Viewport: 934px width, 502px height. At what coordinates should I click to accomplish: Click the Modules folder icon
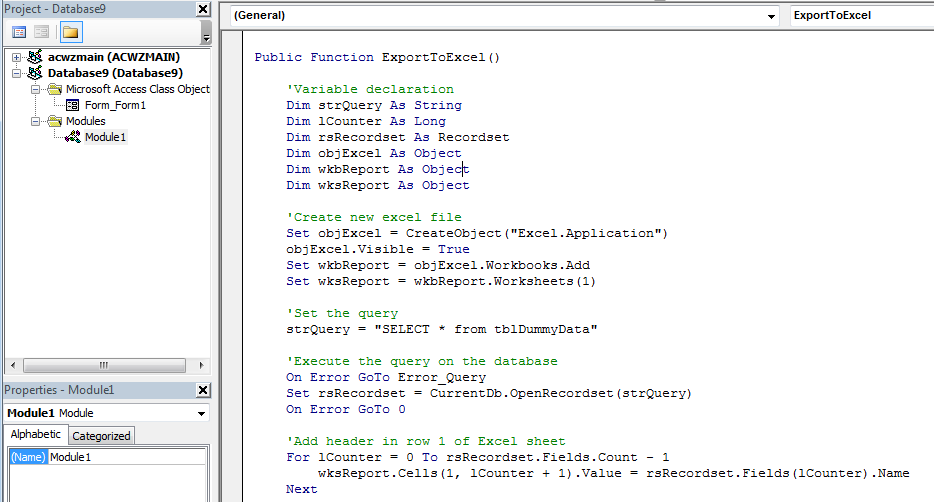coord(55,121)
